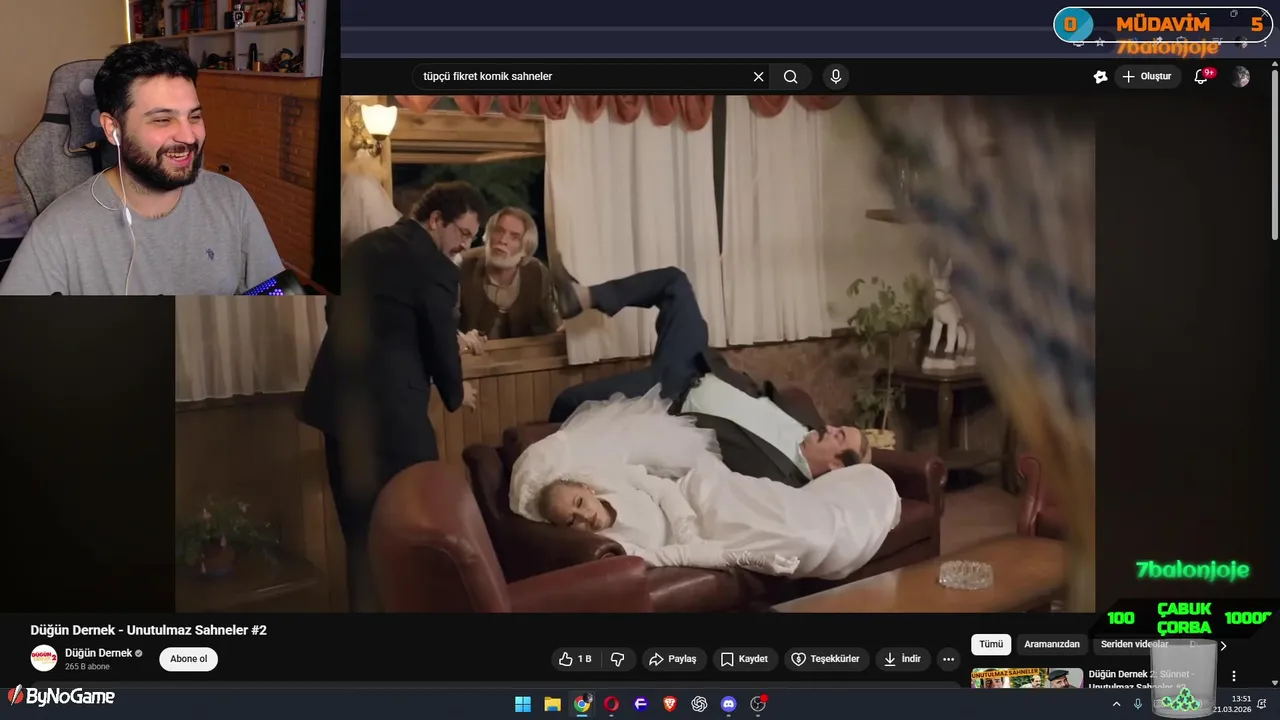Screen dimensions: 1280x720
Task: Open the purple app icon beside Opera
Action: (641, 704)
